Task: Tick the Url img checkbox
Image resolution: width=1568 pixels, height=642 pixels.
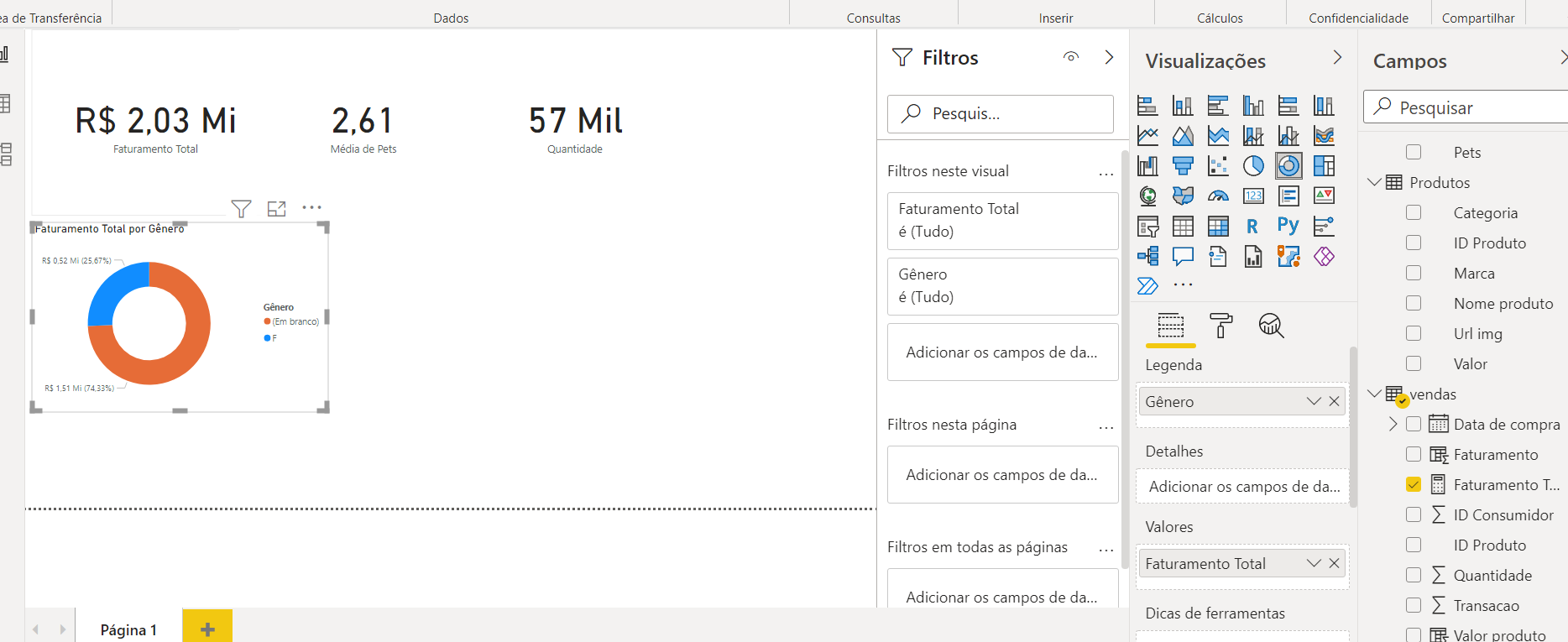Action: [1414, 333]
